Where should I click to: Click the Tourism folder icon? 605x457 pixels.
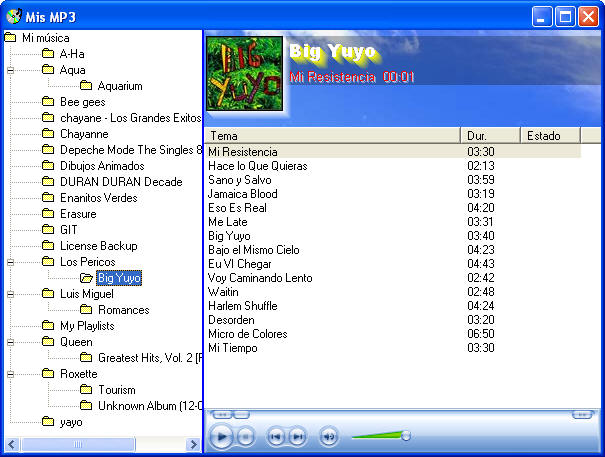click(86, 389)
